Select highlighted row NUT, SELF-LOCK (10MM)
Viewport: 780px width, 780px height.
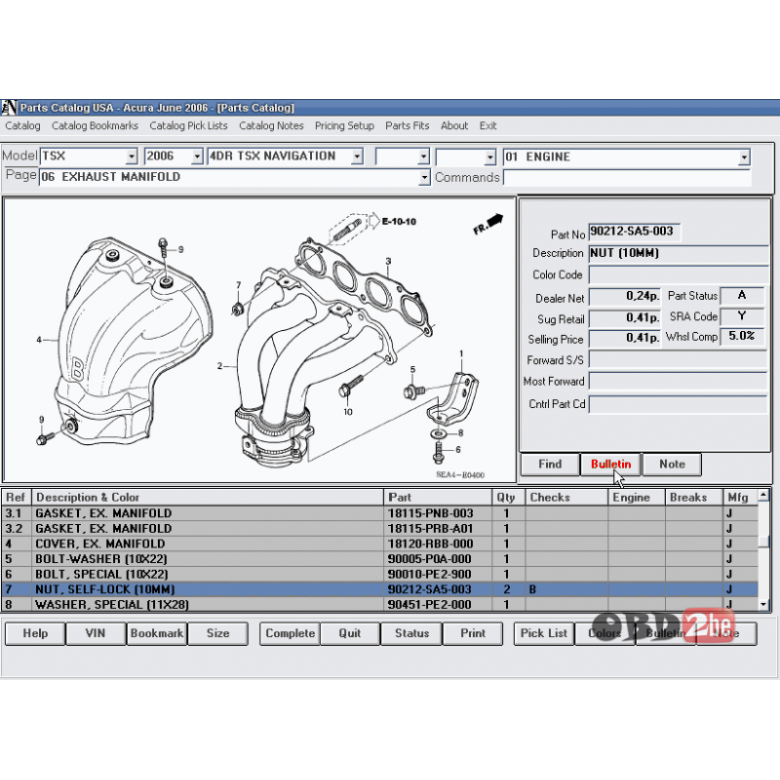380,589
